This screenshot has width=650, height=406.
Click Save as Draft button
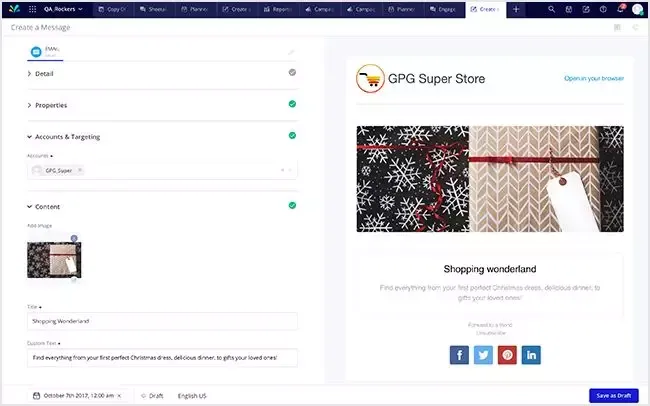(x=613, y=395)
